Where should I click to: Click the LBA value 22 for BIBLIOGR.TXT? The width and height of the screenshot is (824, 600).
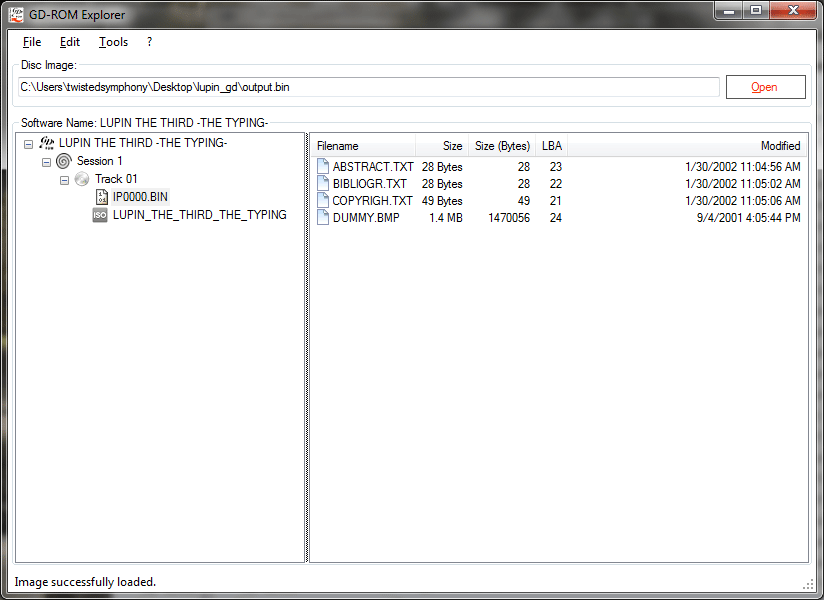pos(555,184)
